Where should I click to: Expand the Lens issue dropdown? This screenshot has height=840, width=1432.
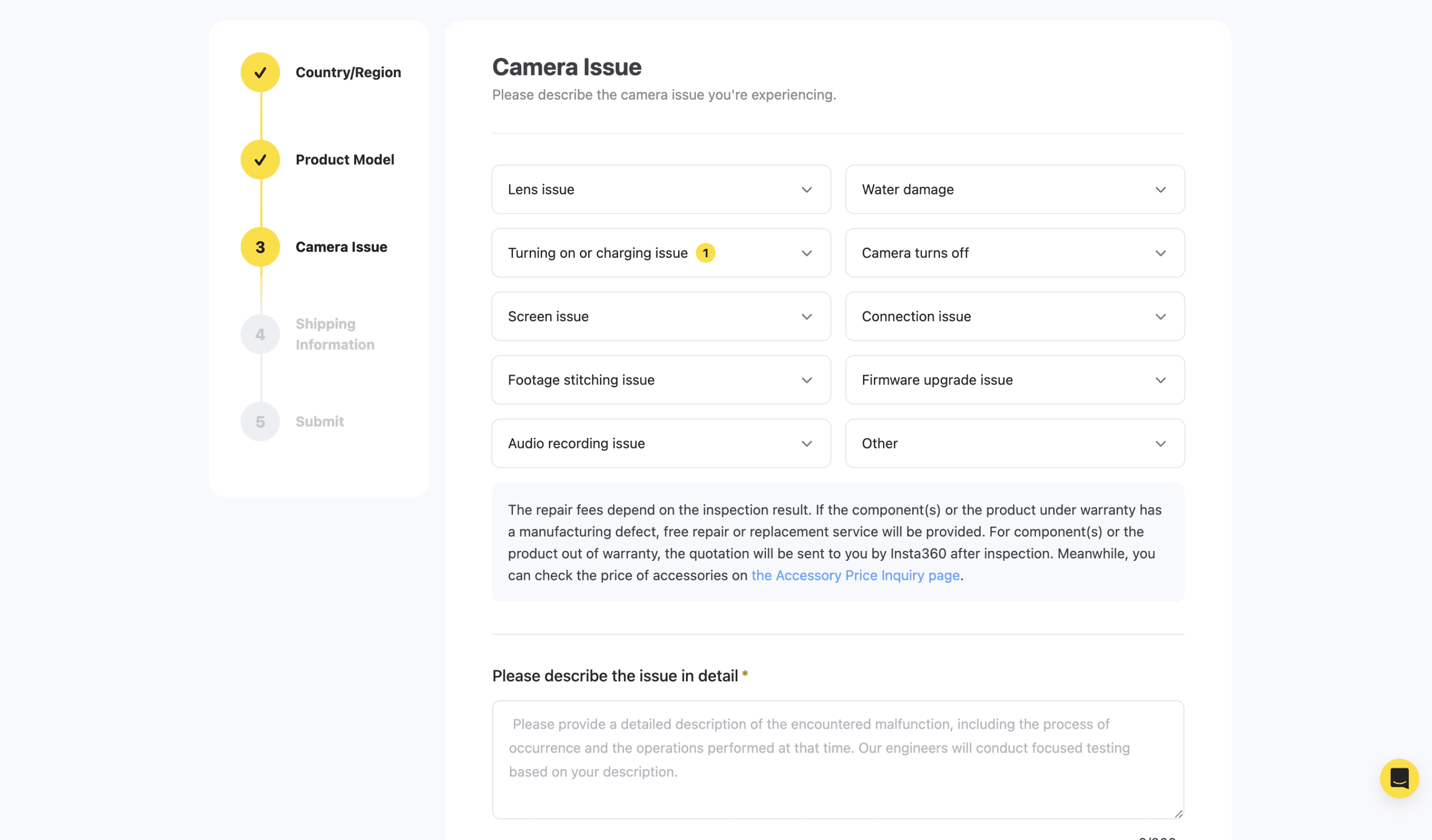[661, 190]
